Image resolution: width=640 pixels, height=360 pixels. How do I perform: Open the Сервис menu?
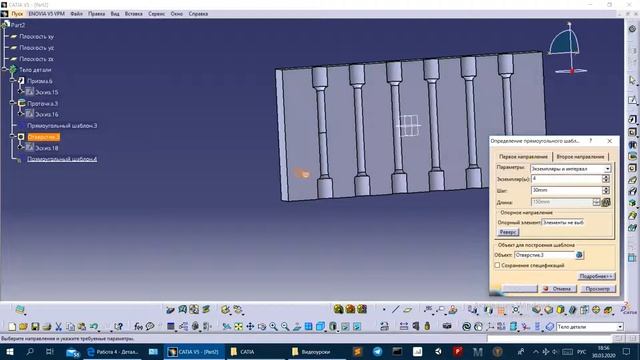coord(156,14)
